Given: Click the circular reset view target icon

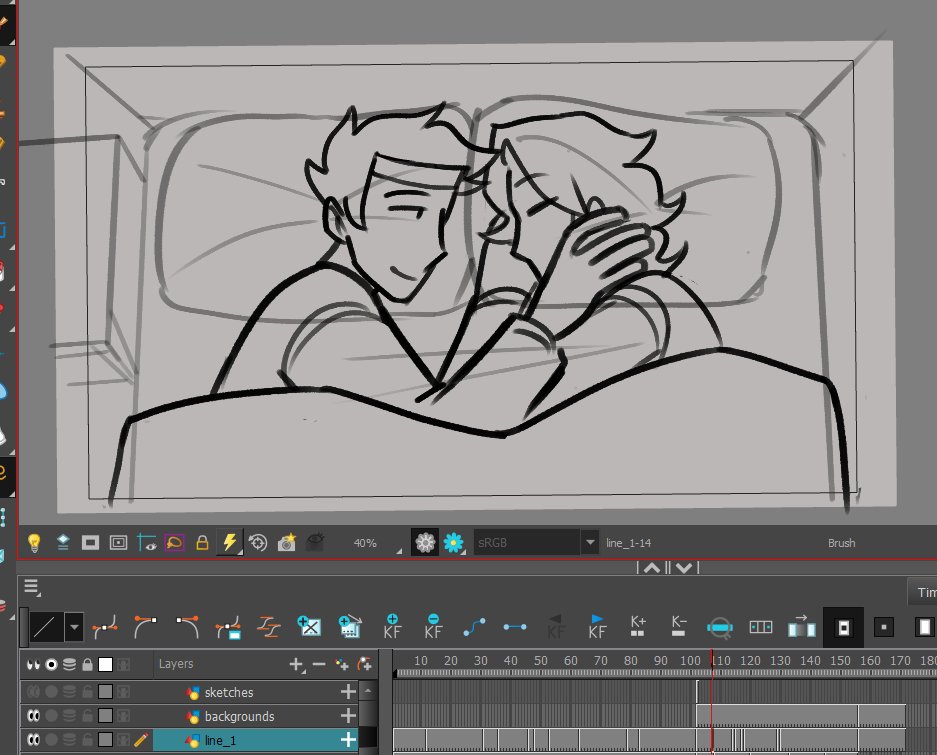Looking at the screenshot, I should [258, 542].
